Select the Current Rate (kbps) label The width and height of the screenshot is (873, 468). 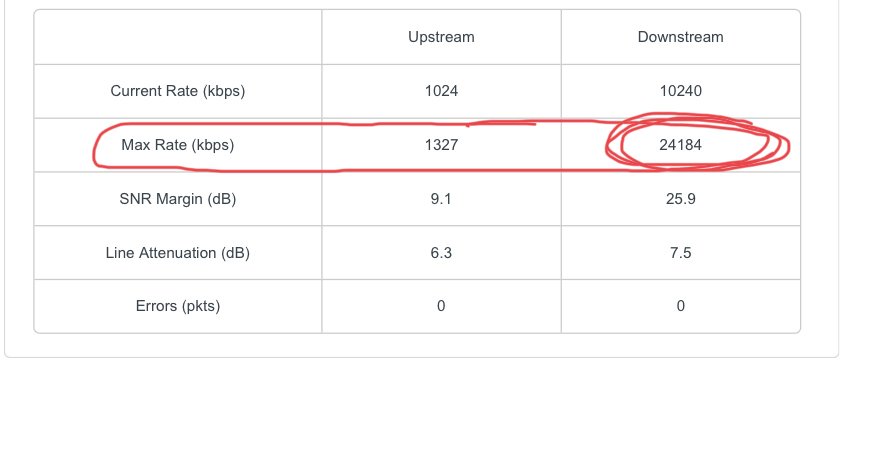tap(178, 91)
